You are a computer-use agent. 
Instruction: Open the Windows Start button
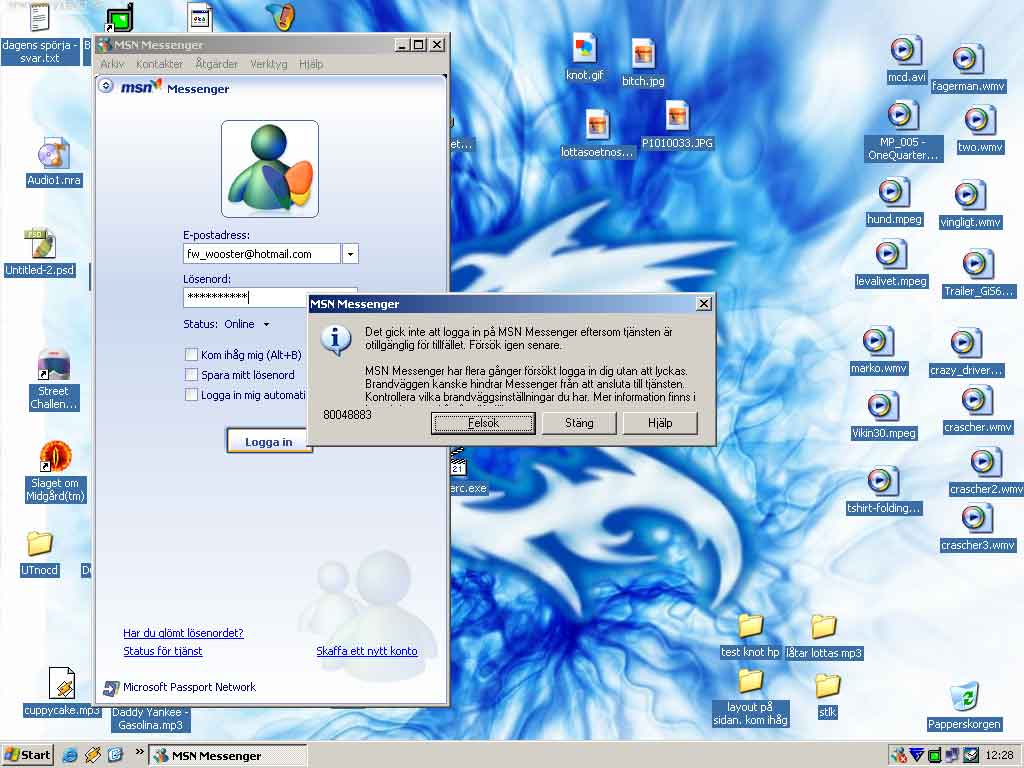(x=27, y=755)
